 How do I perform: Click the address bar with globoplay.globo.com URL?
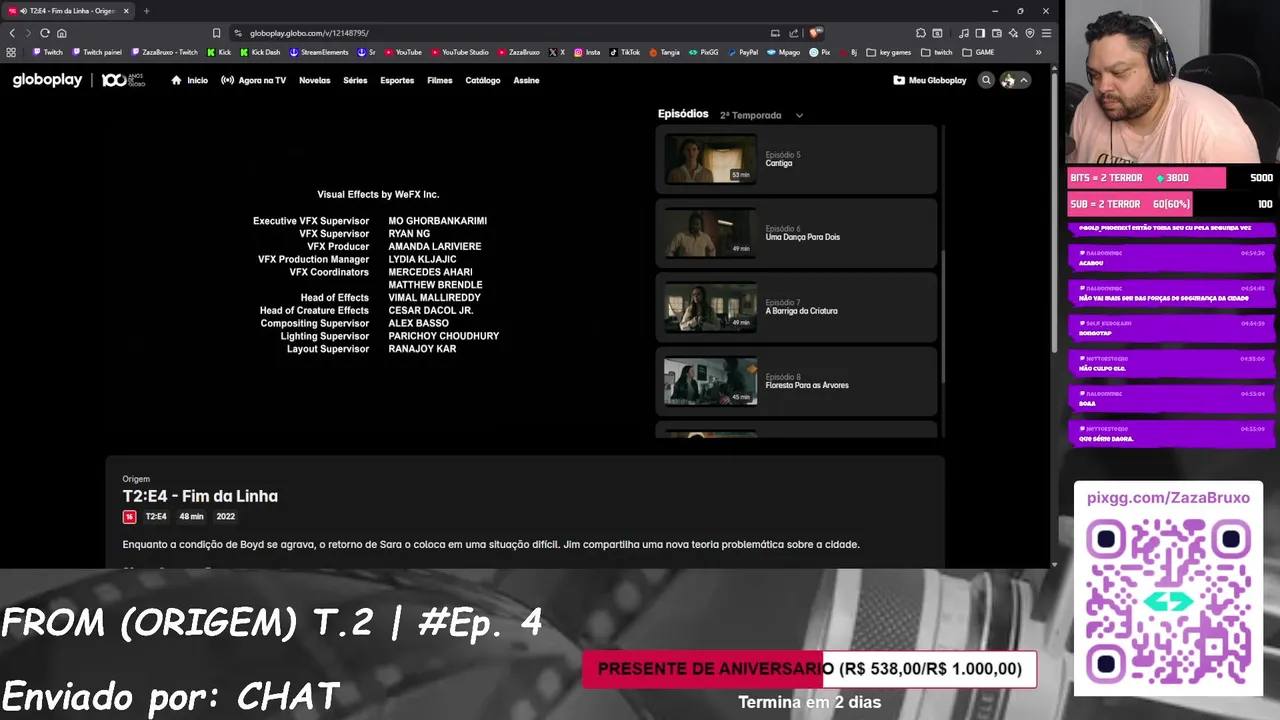[x=500, y=33]
